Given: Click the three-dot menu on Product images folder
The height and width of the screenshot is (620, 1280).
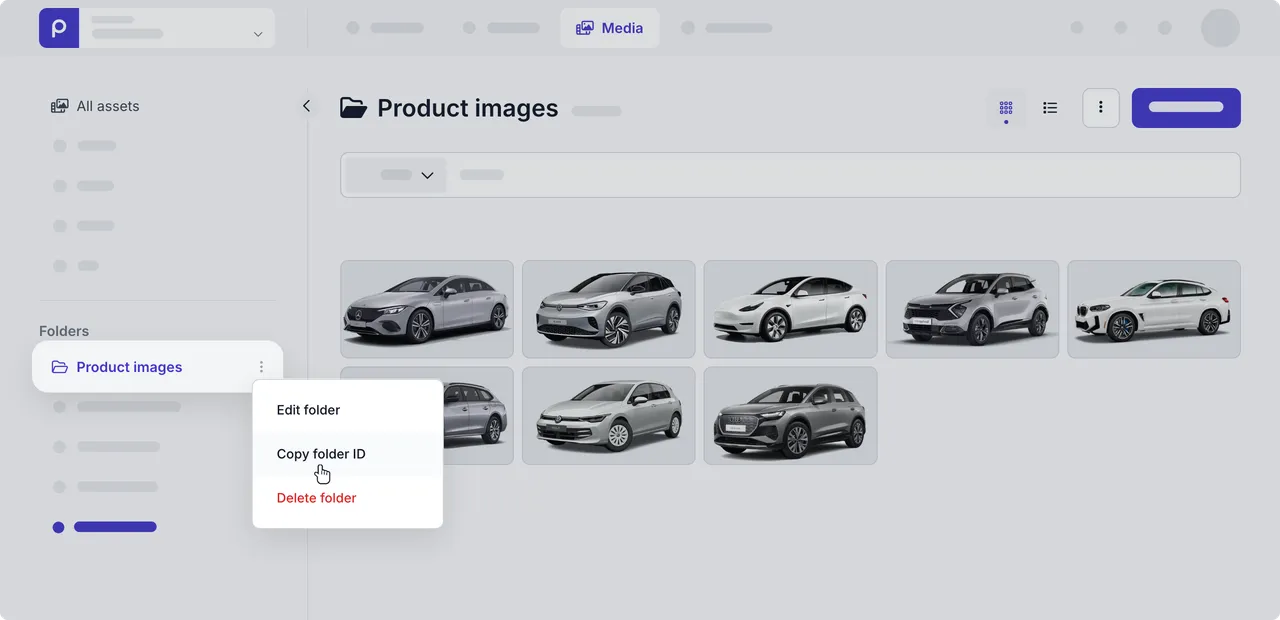Looking at the screenshot, I should pos(261,367).
